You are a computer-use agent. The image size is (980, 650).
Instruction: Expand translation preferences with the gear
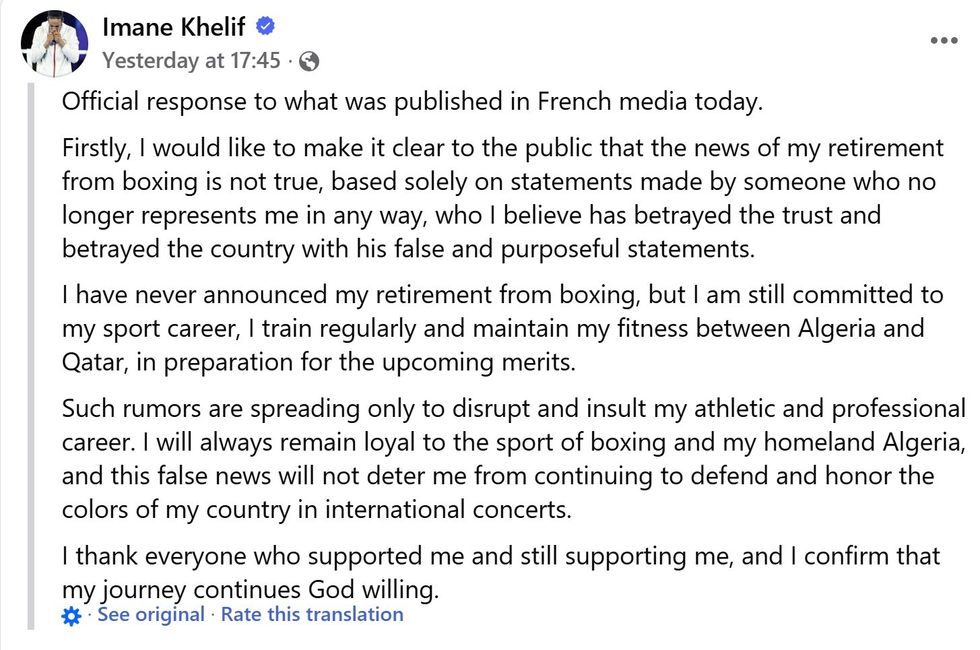[70, 615]
